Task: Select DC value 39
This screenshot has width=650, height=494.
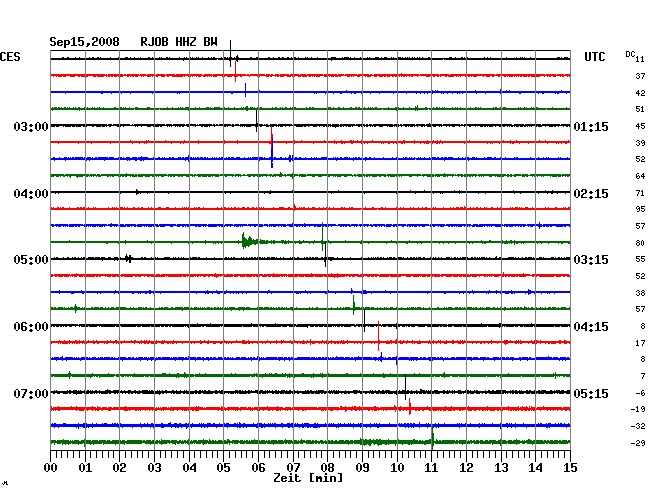Action: (640, 143)
